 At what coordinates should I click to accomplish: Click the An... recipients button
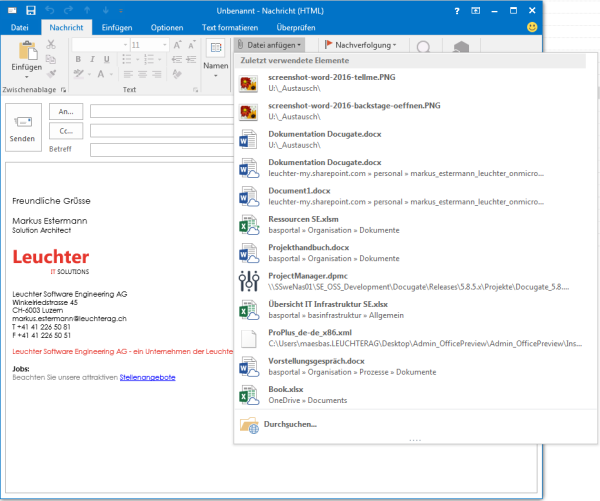point(66,111)
